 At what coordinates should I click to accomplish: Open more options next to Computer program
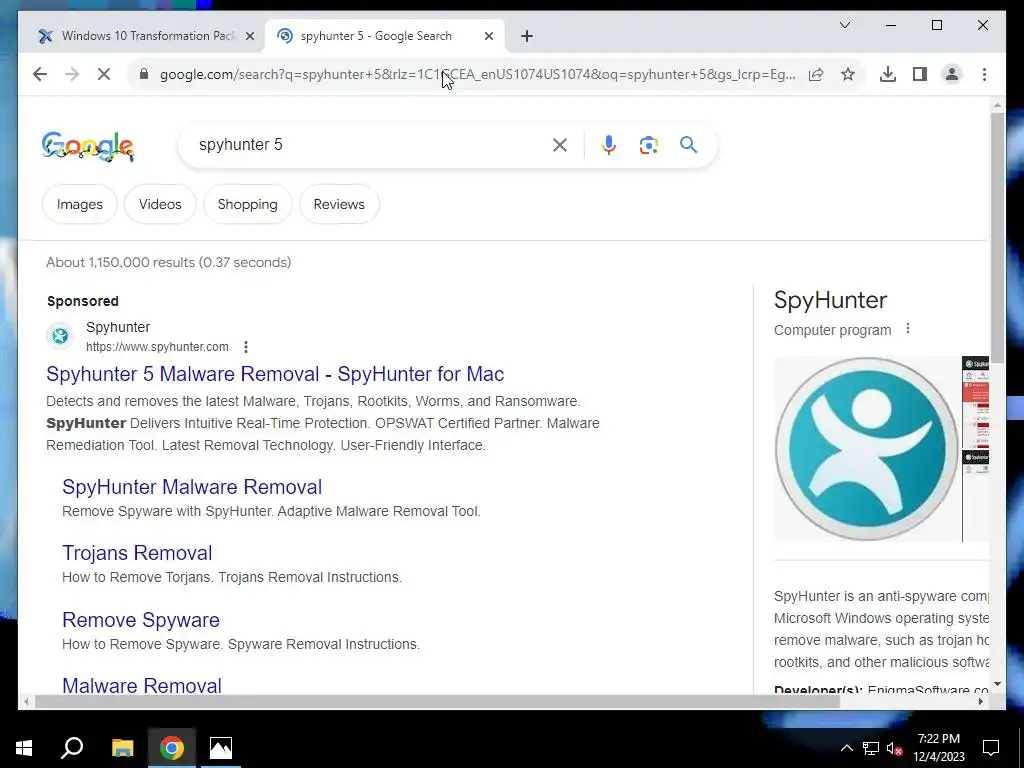(908, 329)
